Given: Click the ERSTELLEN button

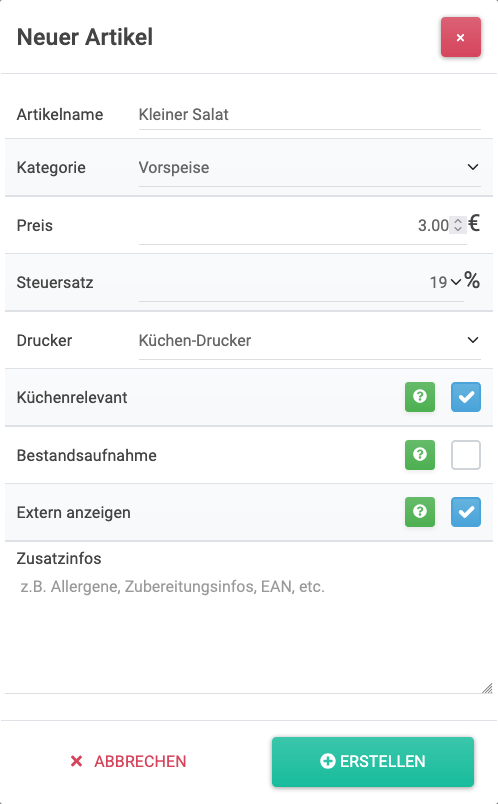Looking at the screenshot, I should pos(372,761).
